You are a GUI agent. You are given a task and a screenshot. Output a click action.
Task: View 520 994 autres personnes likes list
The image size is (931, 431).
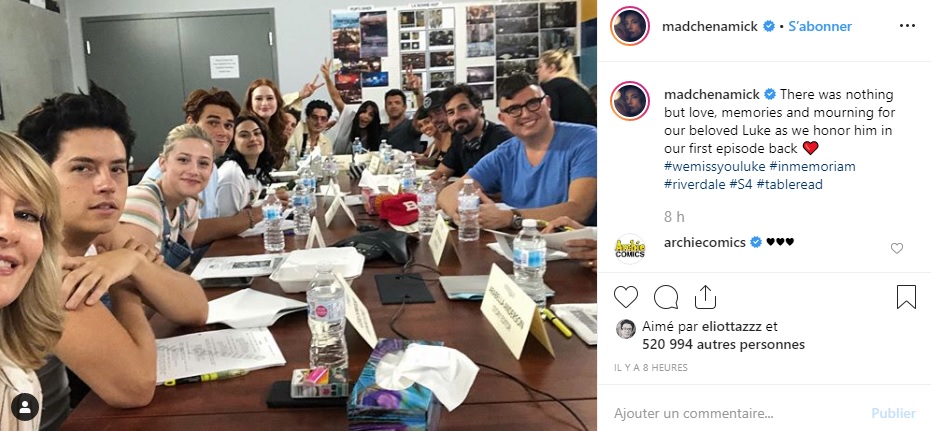pos(723,344)
